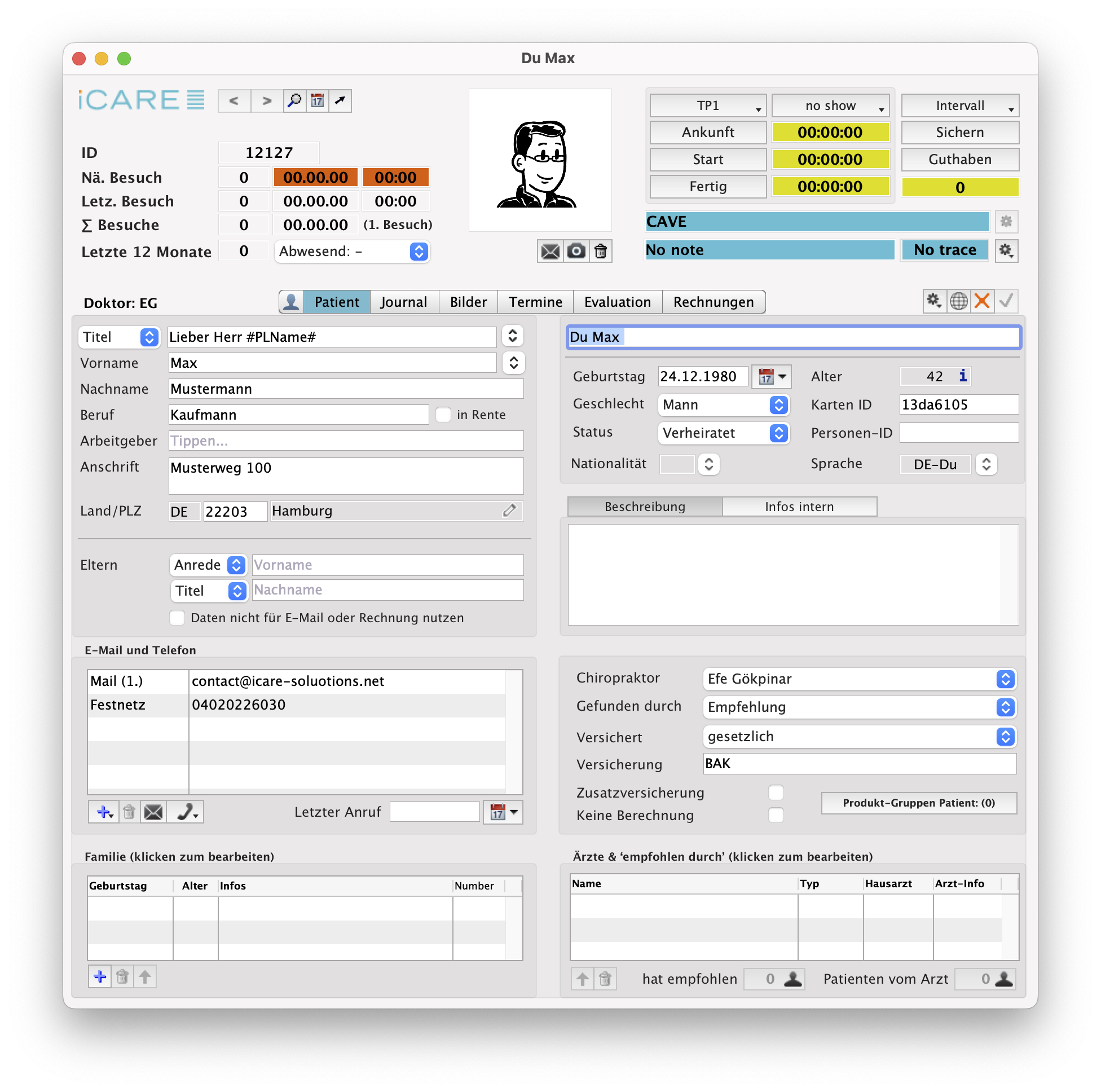
Task: Click the phone call icon
Action: [186, 812]
